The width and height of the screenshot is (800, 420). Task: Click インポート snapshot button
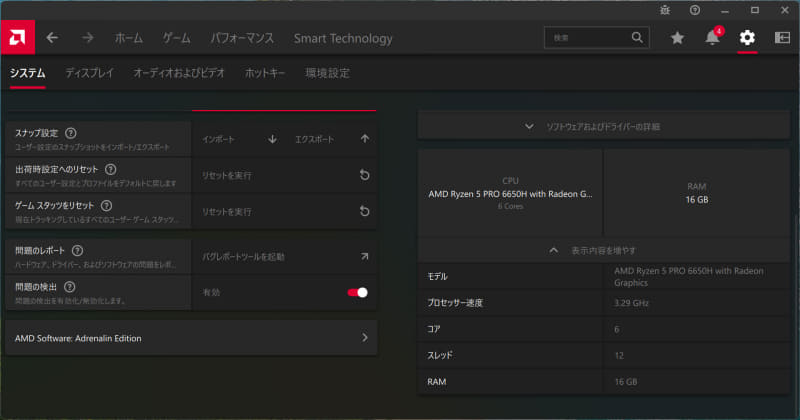[x=239, y=139]
